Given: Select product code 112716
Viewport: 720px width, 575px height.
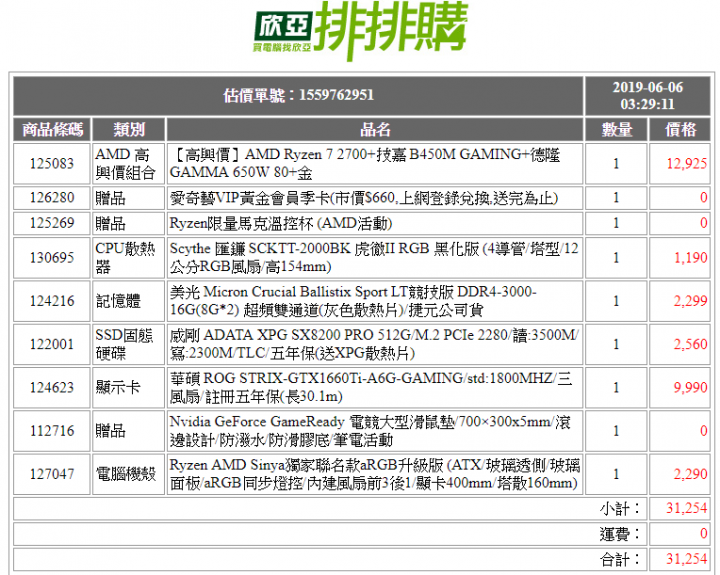Looking at the screenshot, I should tap(51, 431).
